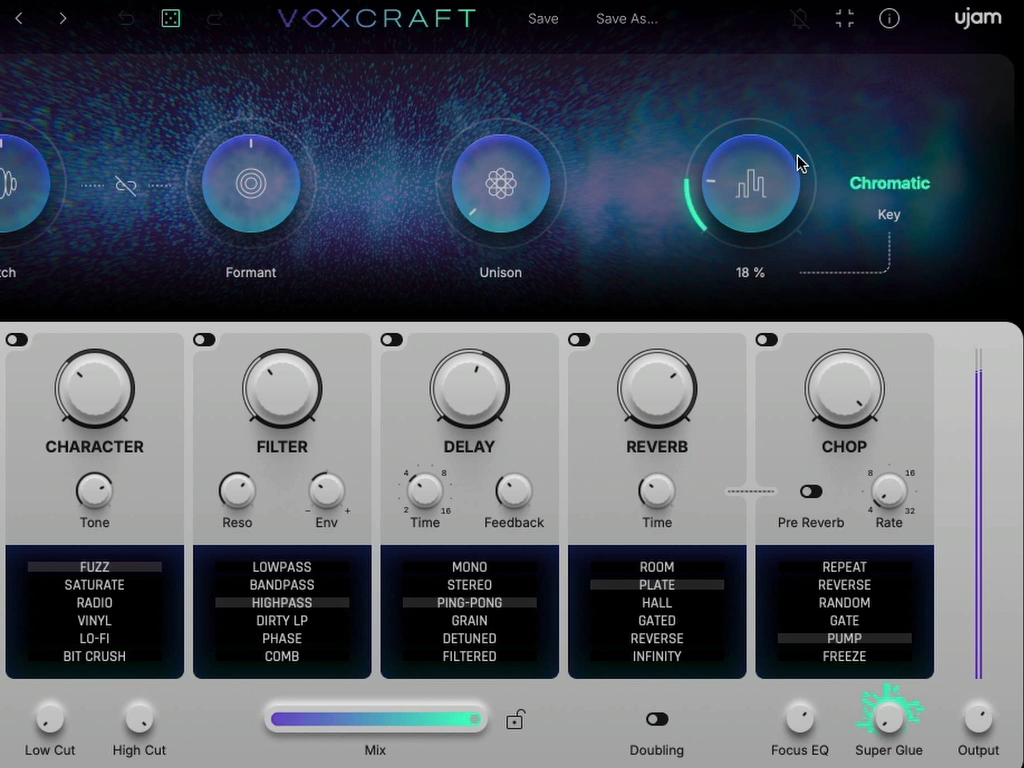Select INFINITY reverb type
The image size is (1024, 768).
[657, 656]
